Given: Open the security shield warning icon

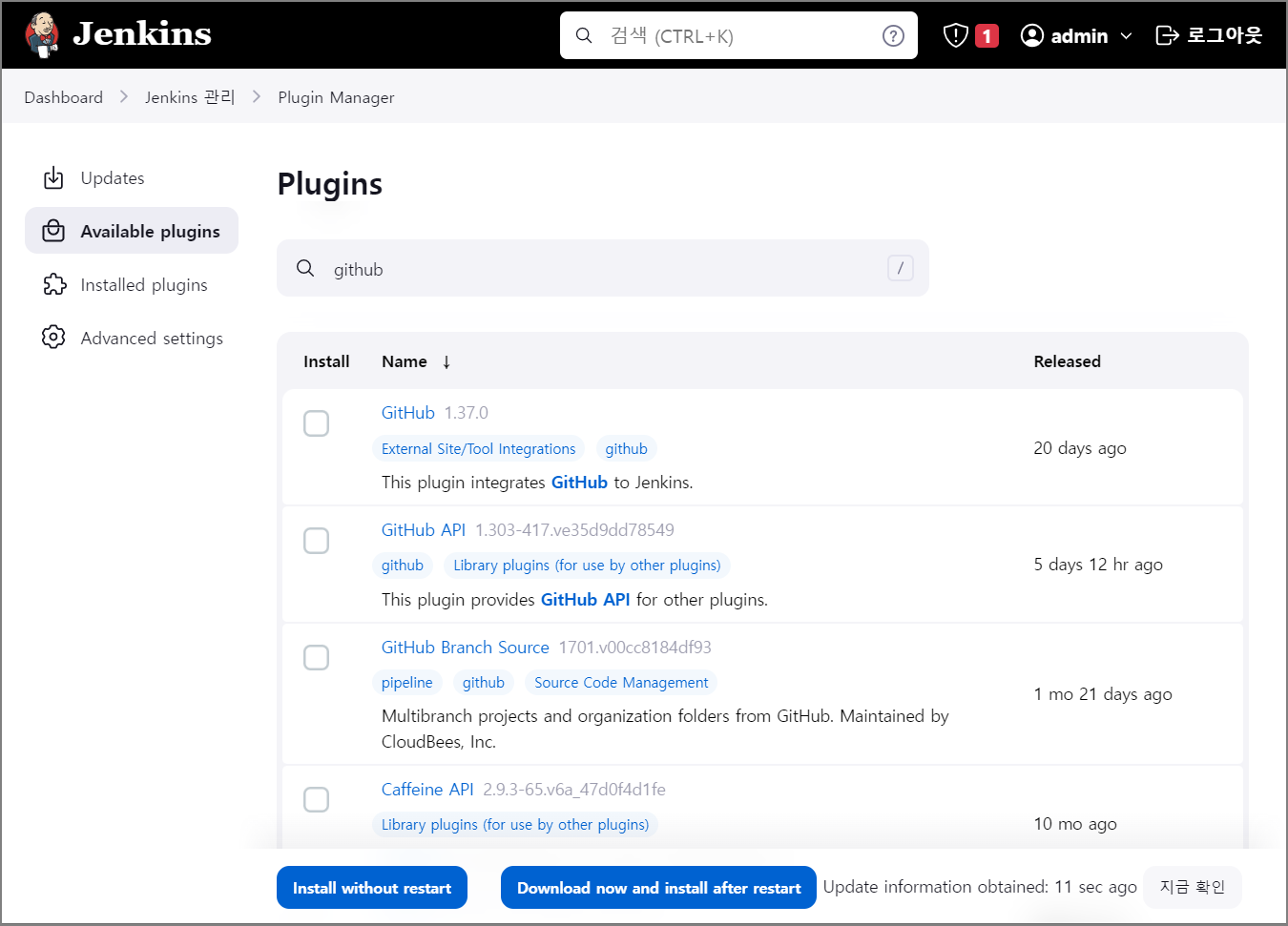Looking at the screenshot, I should pyautogui.click(x=955, y=35).
